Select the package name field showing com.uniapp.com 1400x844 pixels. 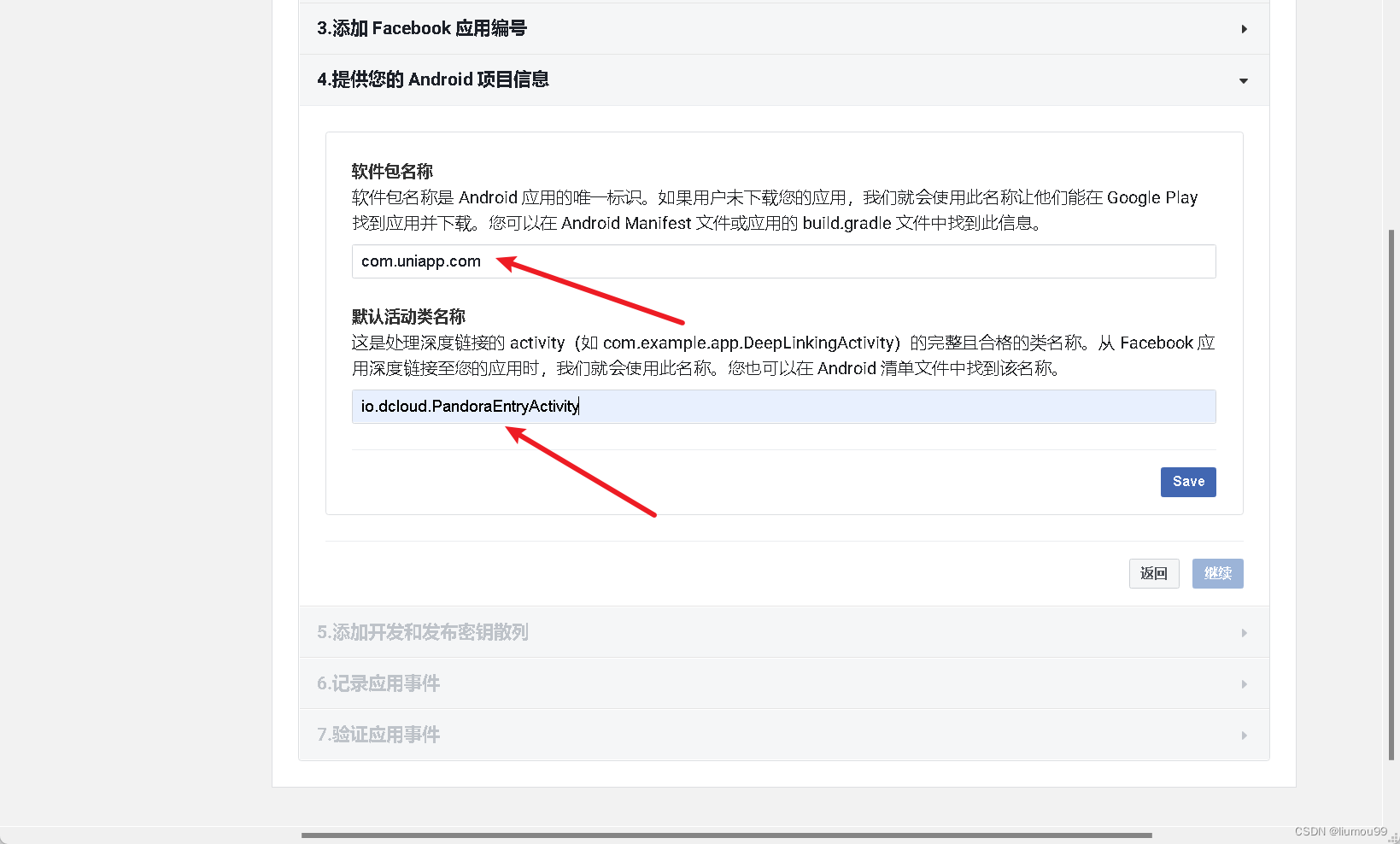pyautogui.click(x=782, y=261)
